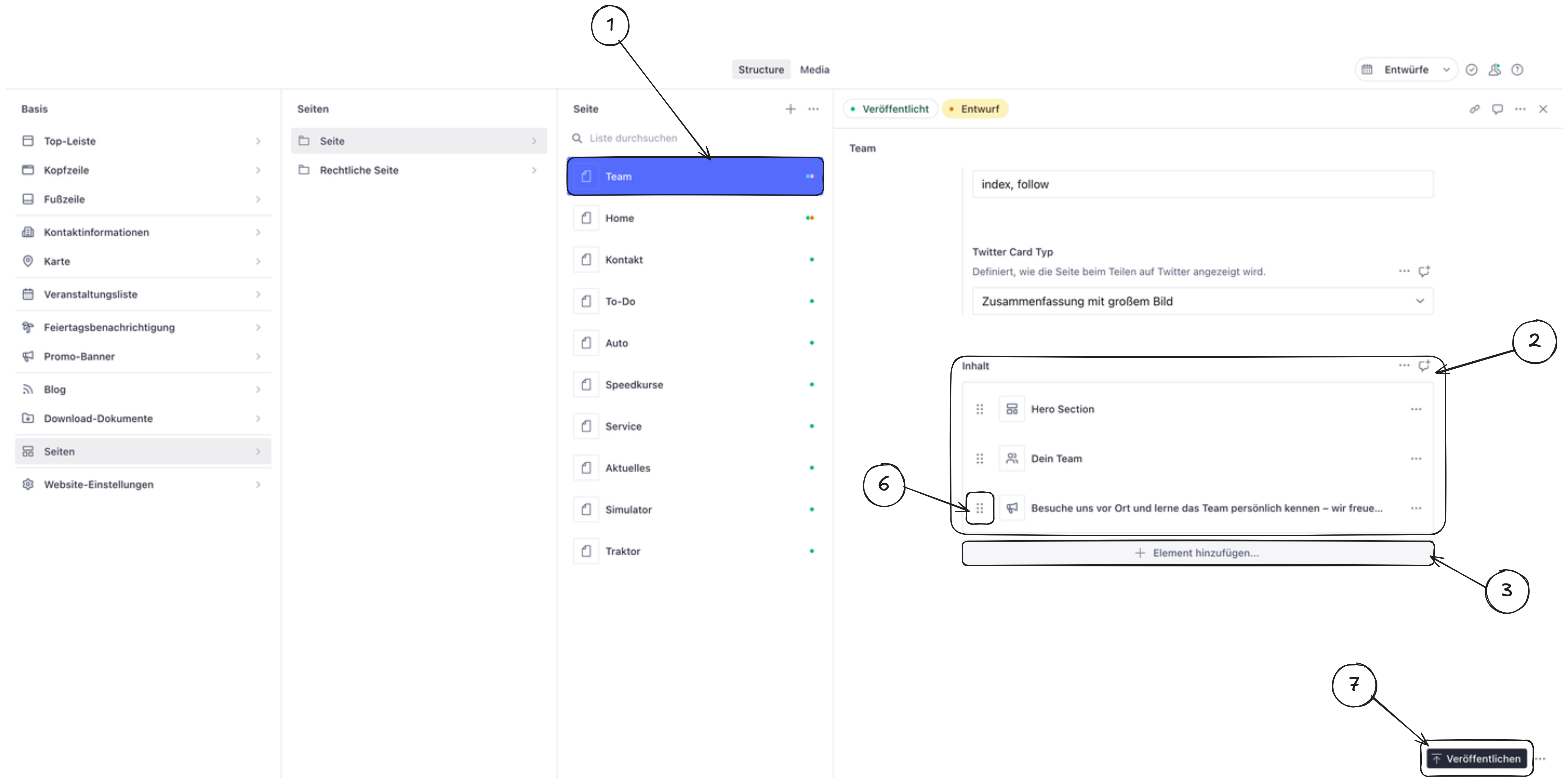Viewport: 1568px width, 783px height.
Task: Switch to the Media tab
Action: pos(815,69)
